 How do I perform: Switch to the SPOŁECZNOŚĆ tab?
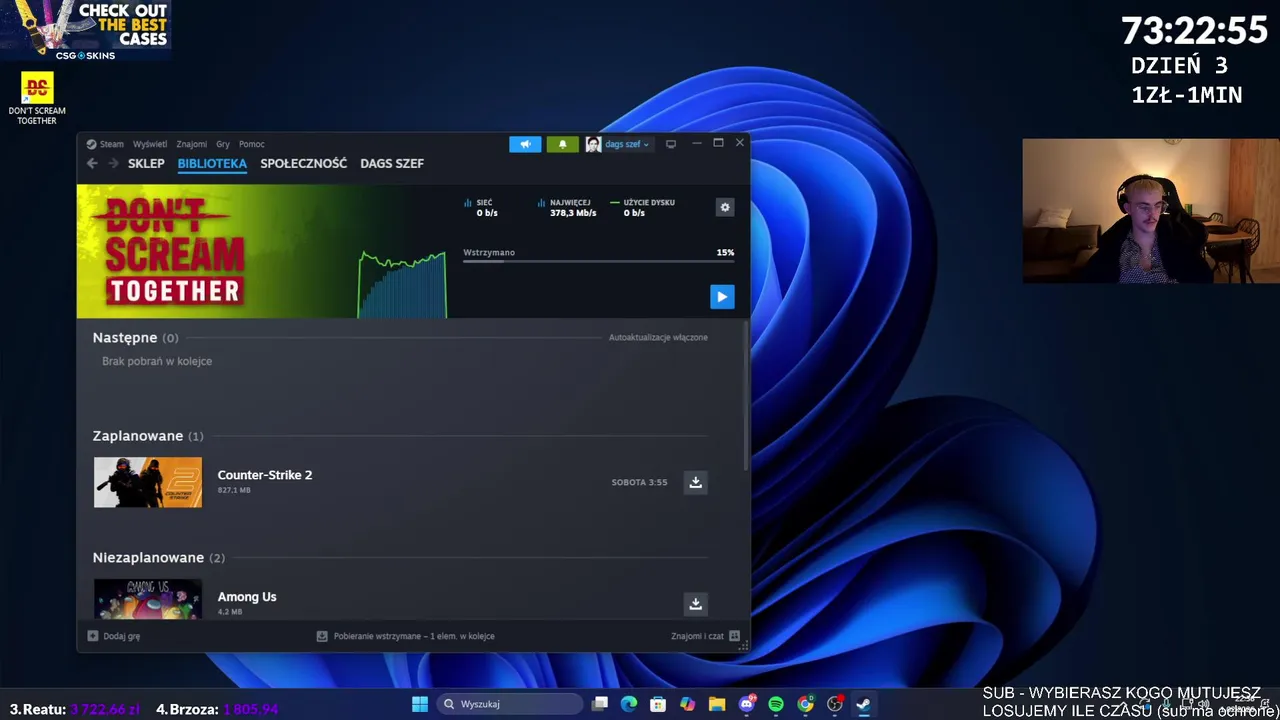304,163
